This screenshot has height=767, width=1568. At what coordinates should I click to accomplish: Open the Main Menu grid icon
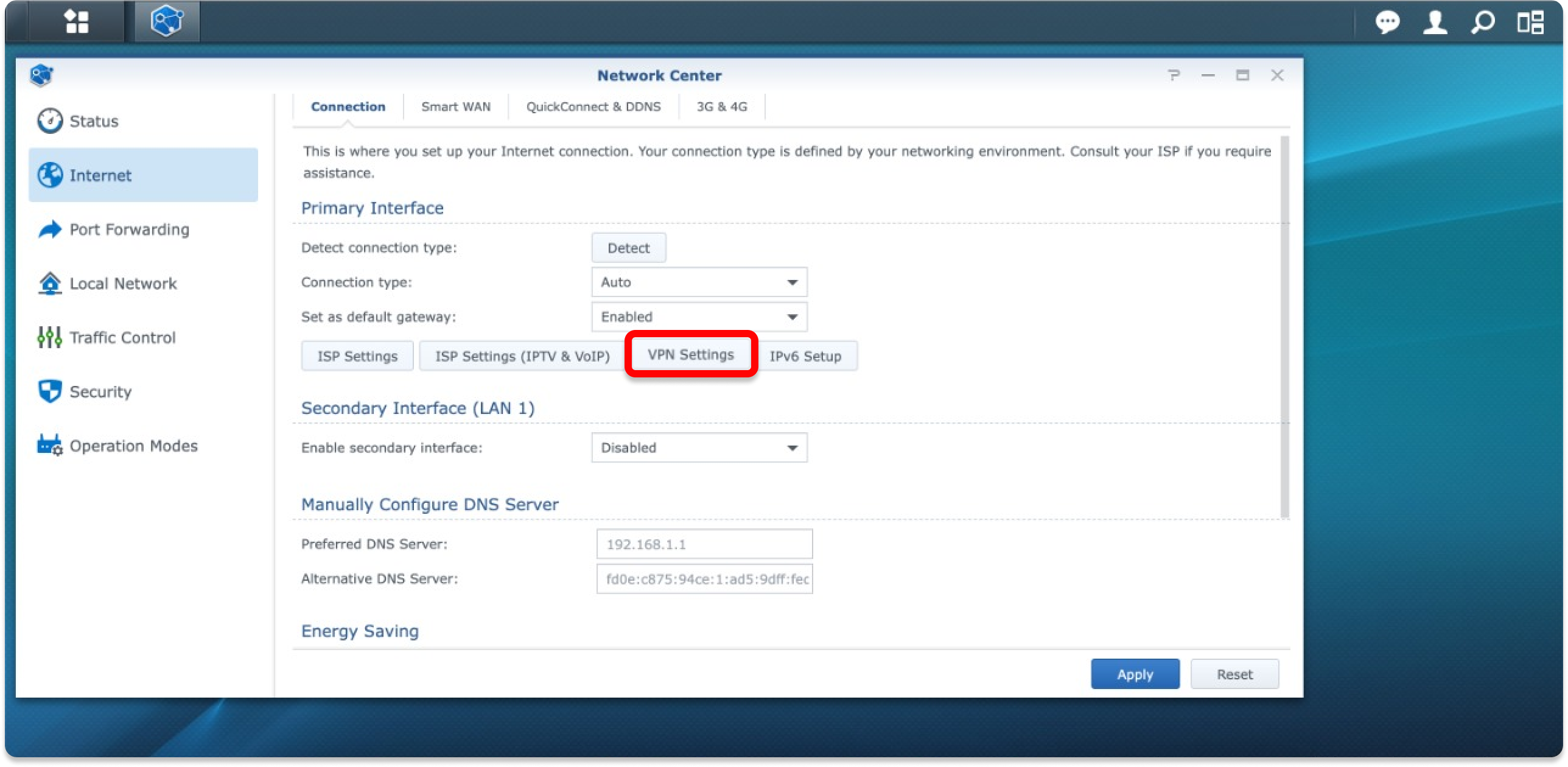77,22
